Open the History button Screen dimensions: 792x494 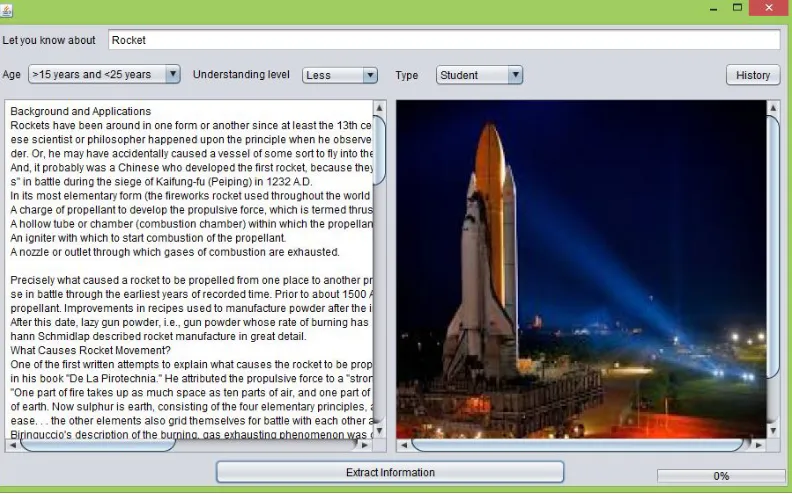753,75
